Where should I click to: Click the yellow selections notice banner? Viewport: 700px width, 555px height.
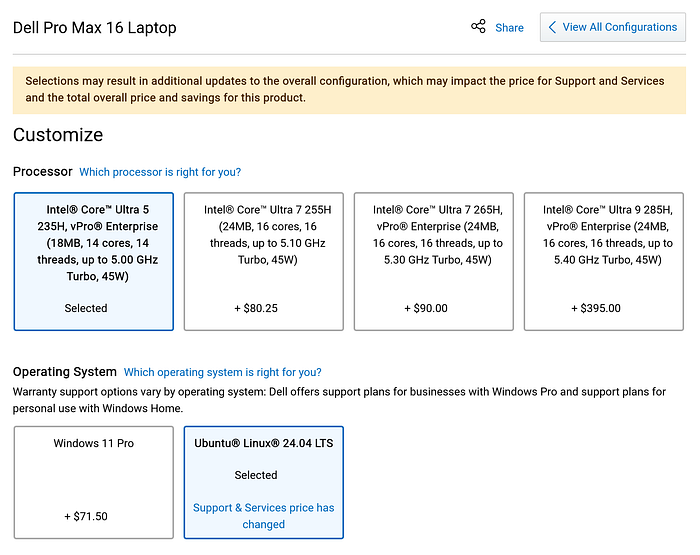pos(349,90)
